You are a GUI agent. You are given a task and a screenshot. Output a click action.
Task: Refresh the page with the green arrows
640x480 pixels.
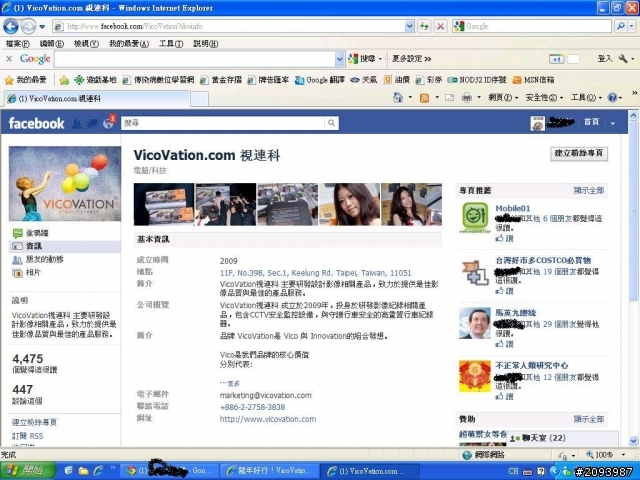(x=424, y=27)
